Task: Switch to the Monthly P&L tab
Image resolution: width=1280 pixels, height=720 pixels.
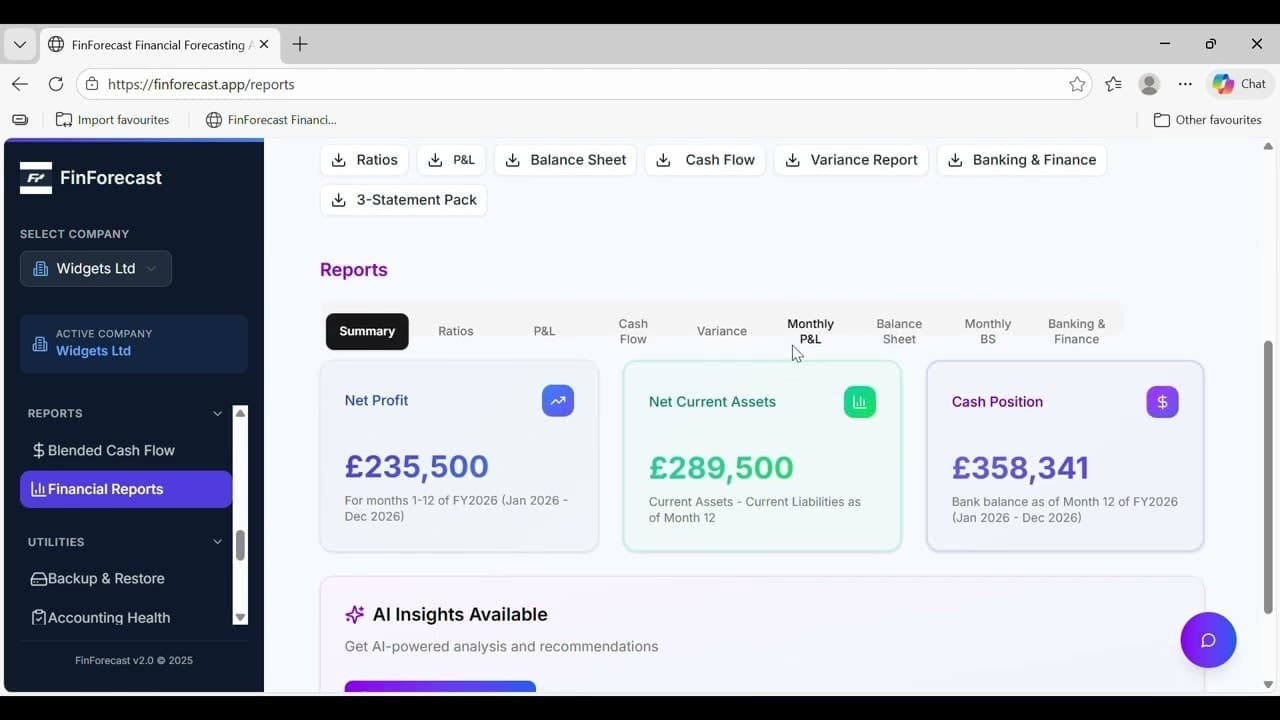Action: coord(810,331)
